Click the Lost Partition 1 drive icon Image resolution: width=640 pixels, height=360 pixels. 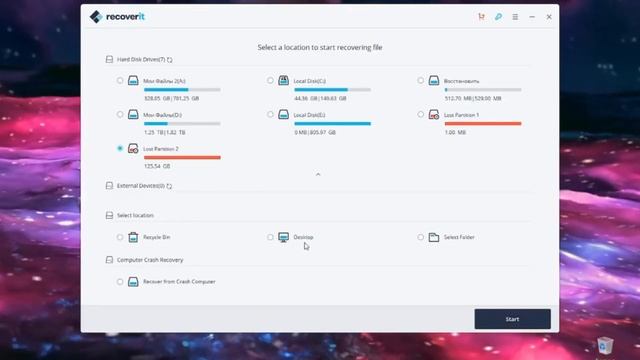434,114
